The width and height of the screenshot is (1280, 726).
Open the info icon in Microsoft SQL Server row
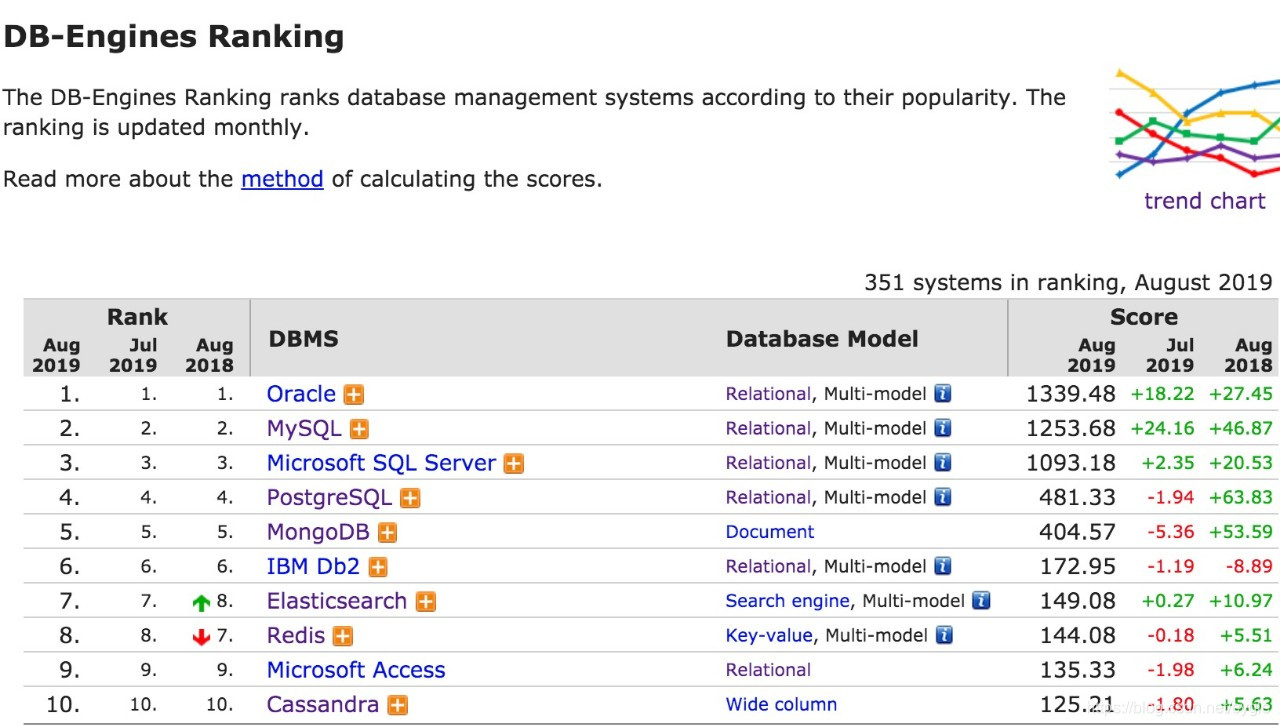click(943, 463)
